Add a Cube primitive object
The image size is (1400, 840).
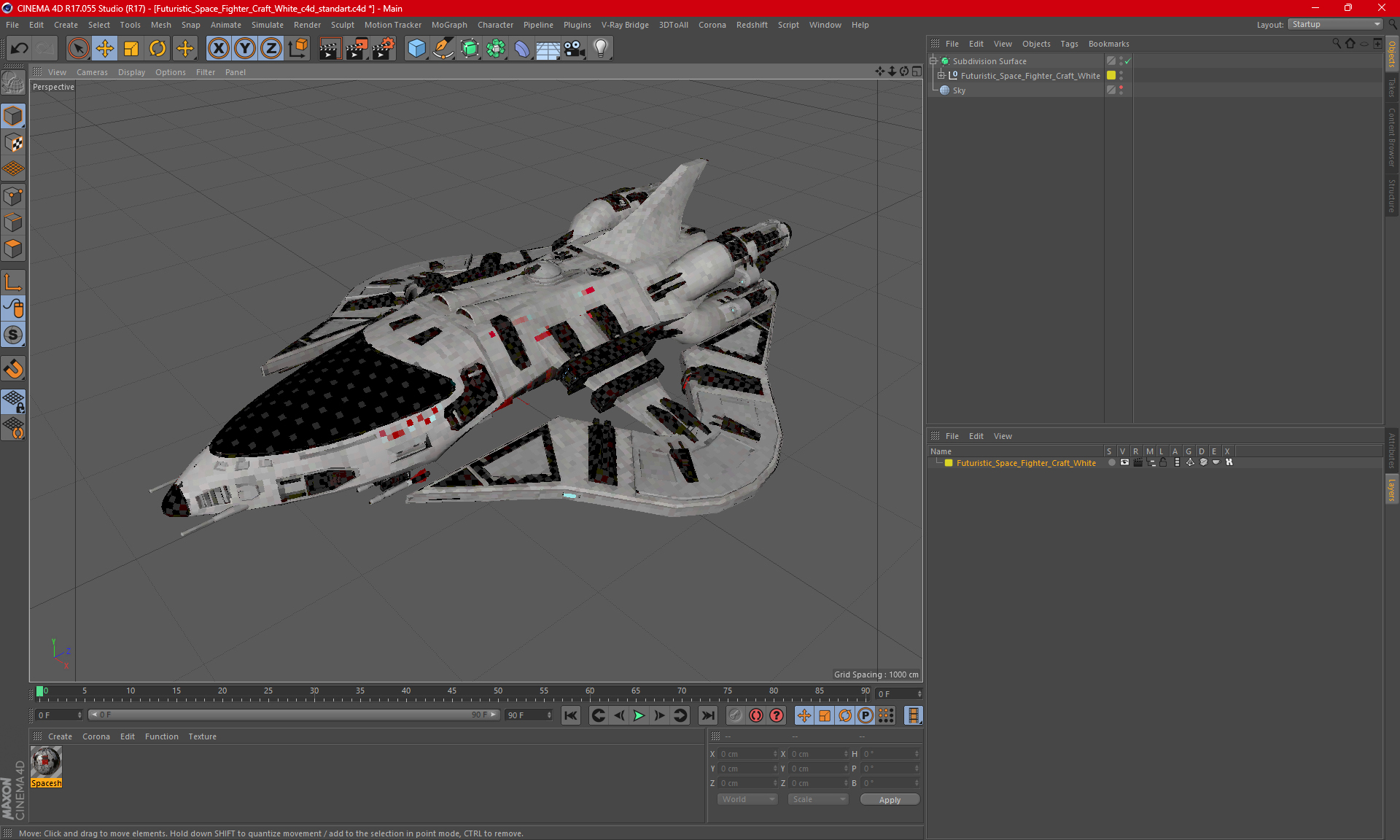tap(416, 49)
